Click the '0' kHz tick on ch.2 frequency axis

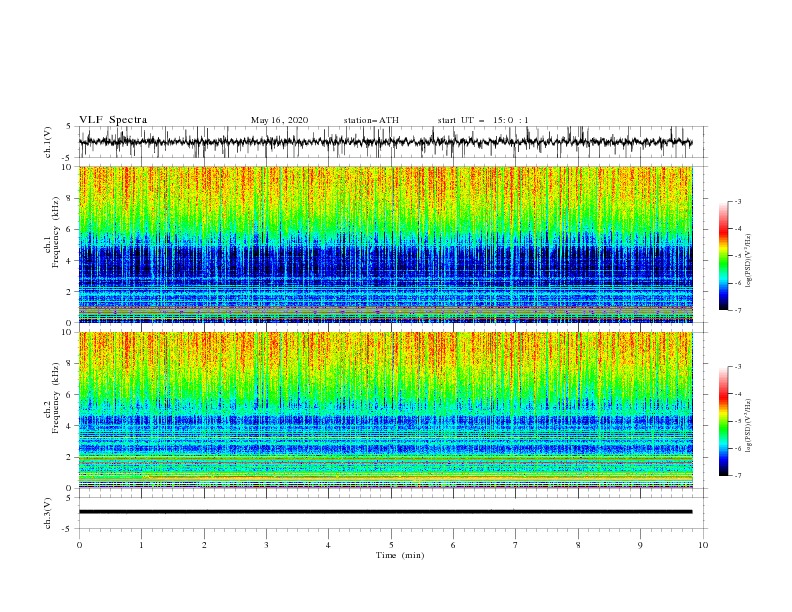tap(70, 488)
